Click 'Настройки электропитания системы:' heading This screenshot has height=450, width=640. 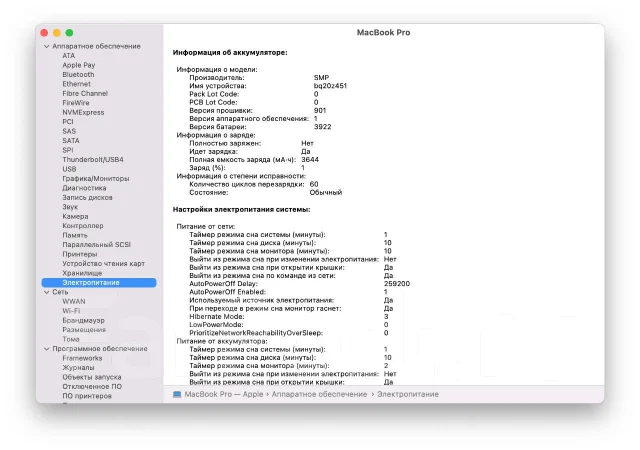(241, 209)
